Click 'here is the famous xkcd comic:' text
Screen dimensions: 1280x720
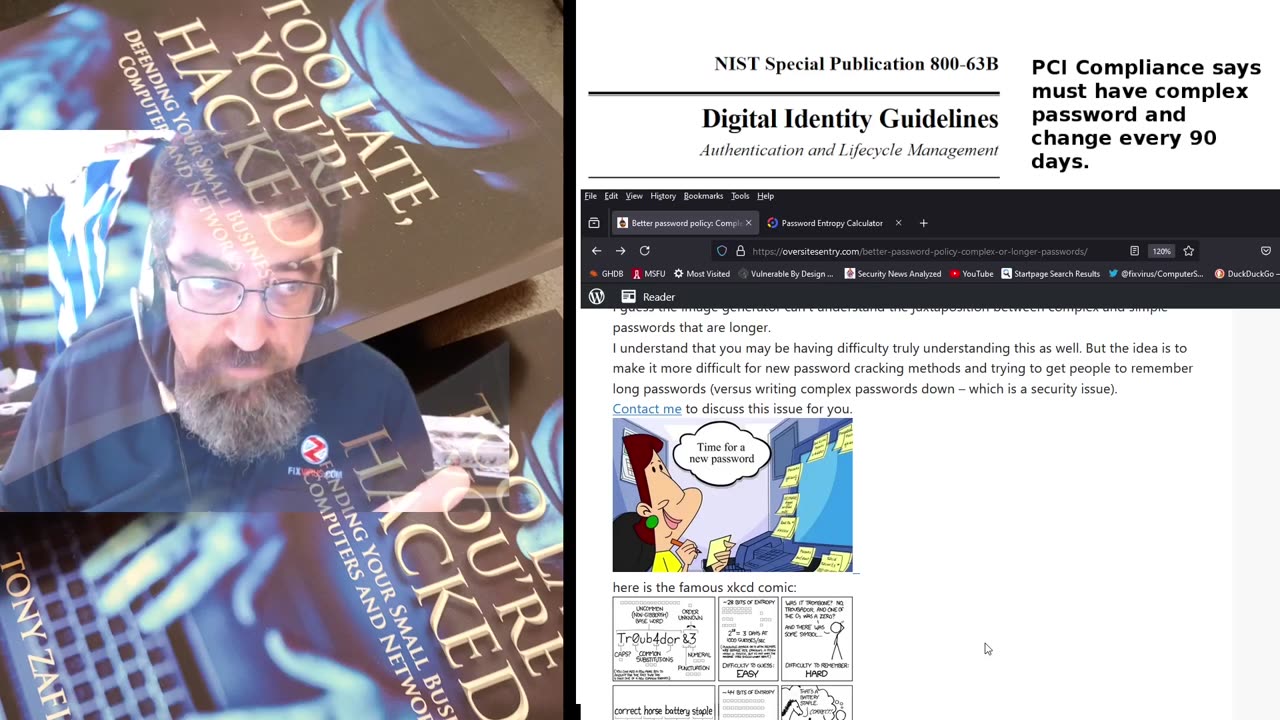point(705,588)
